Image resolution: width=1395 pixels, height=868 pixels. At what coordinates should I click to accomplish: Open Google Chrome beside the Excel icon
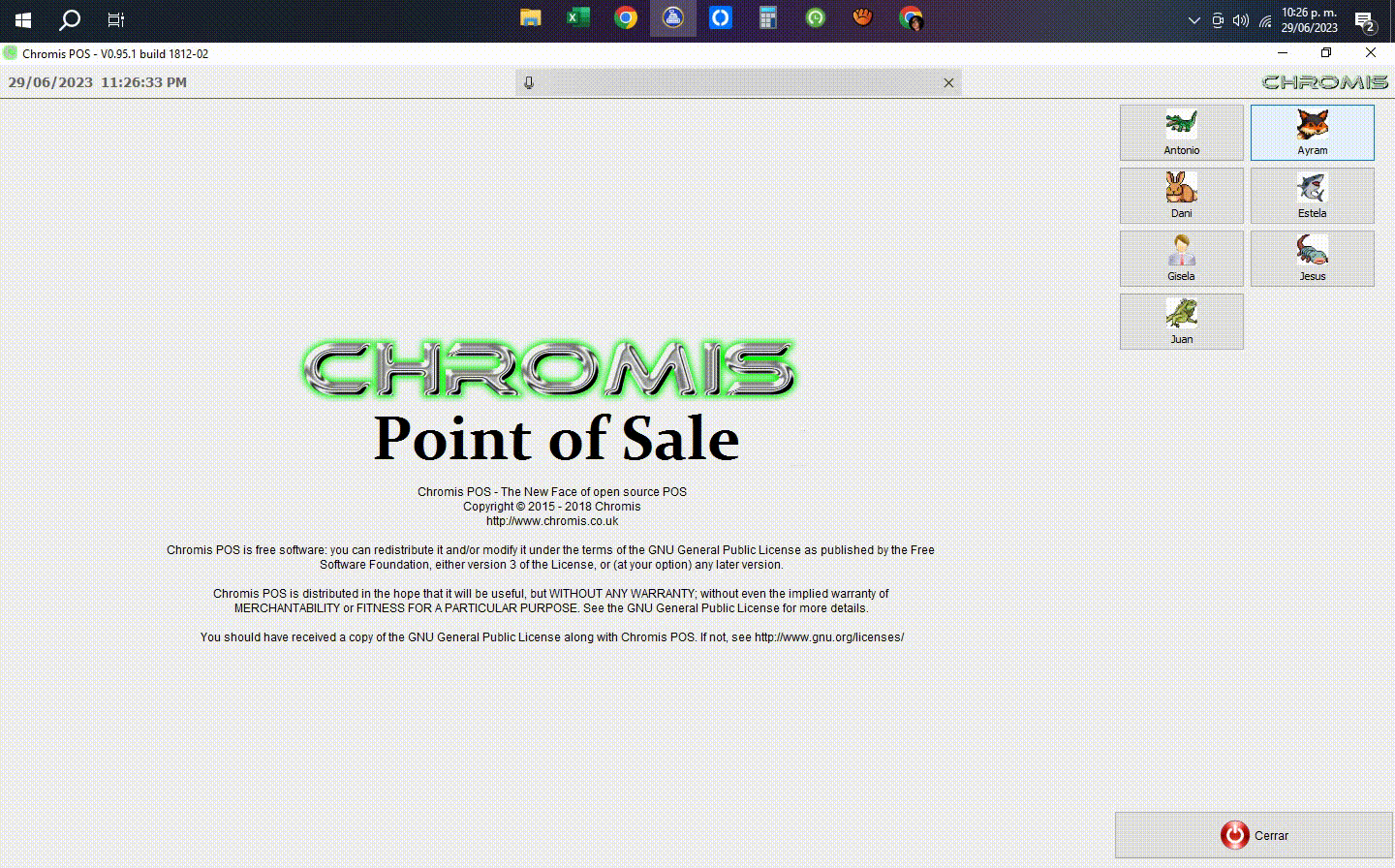(x=625, y=18)
